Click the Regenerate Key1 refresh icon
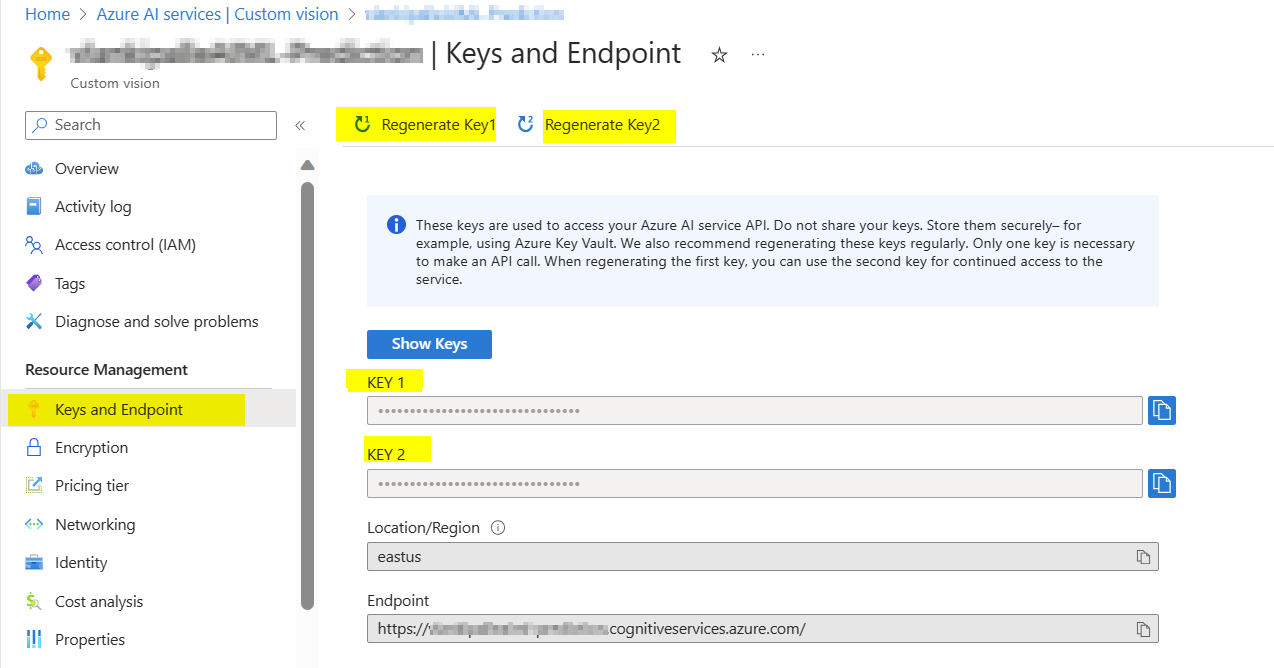This screenshot has width=1274, height=668. click(362, 125)
